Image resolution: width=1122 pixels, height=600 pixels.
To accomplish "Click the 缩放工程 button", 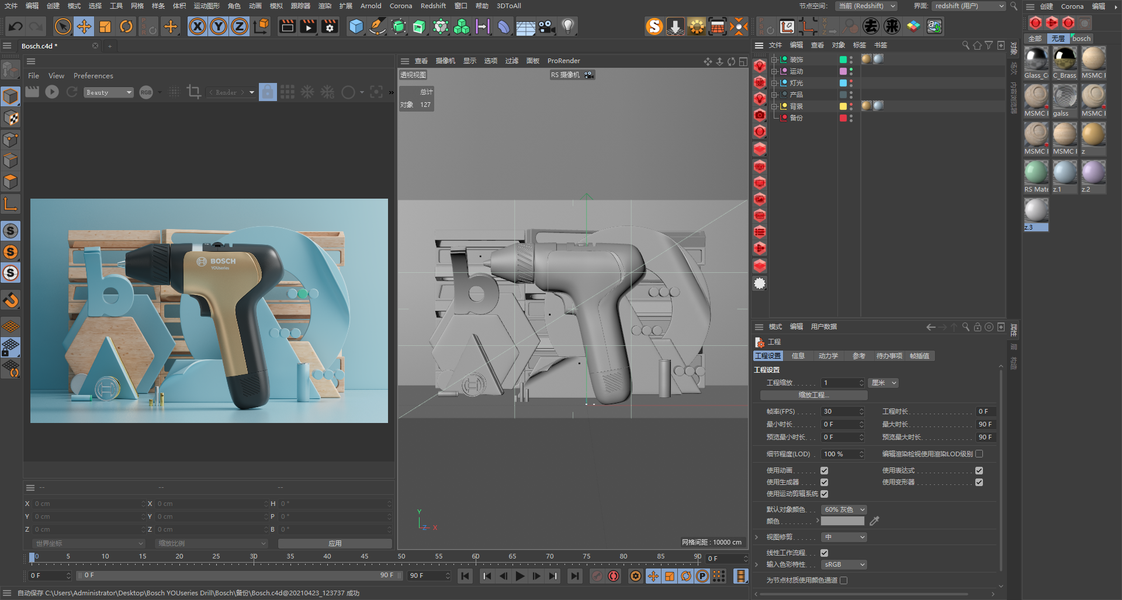I will [x=812, y=395].
